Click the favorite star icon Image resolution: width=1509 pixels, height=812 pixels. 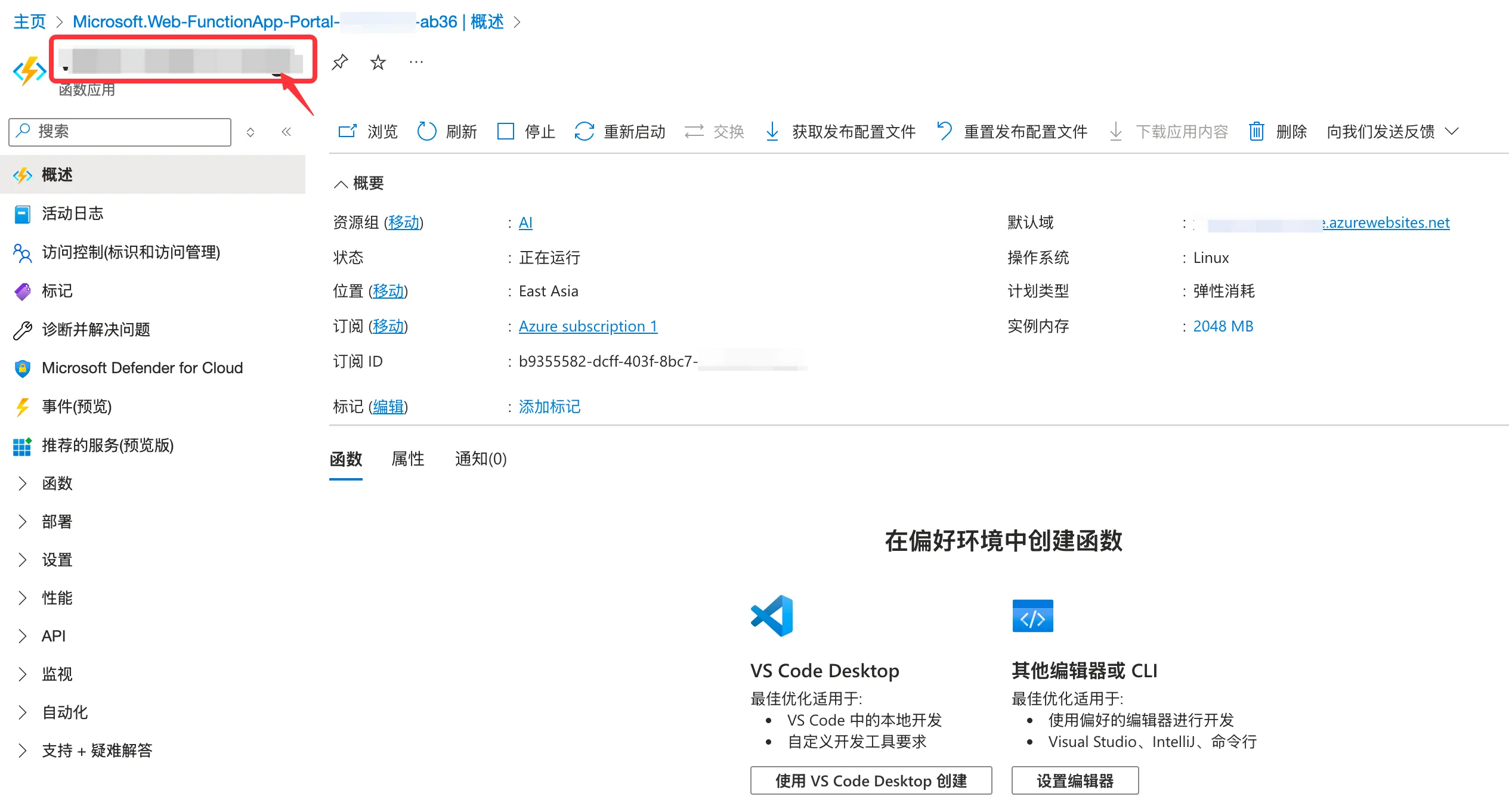(378, 62)
